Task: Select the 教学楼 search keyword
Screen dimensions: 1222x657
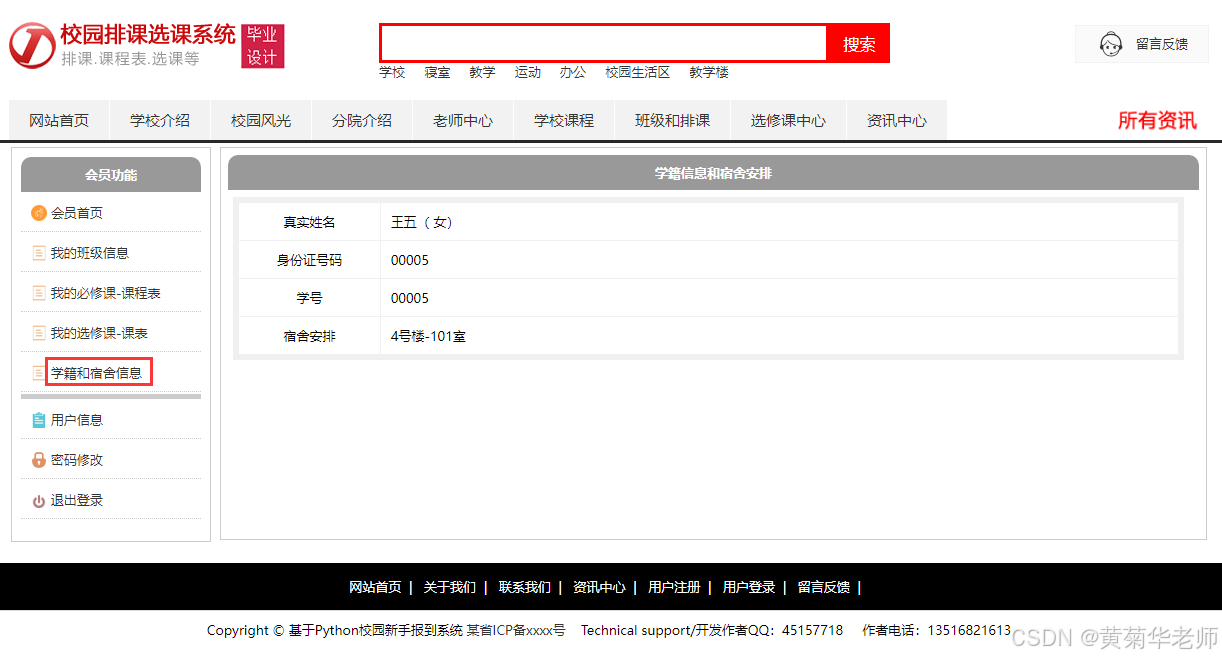Action: click(x=709, y=72)
